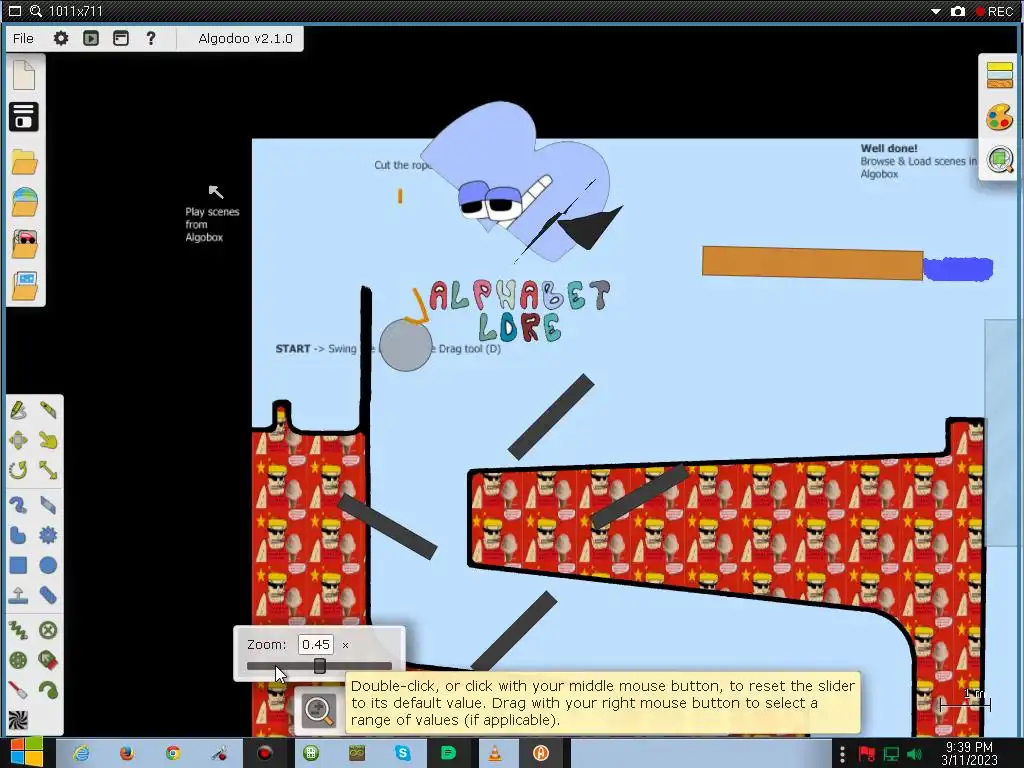Viewport: 1024px width, 768px height.
Task: Click the window layout icon in menu bar
Action: 121,39
